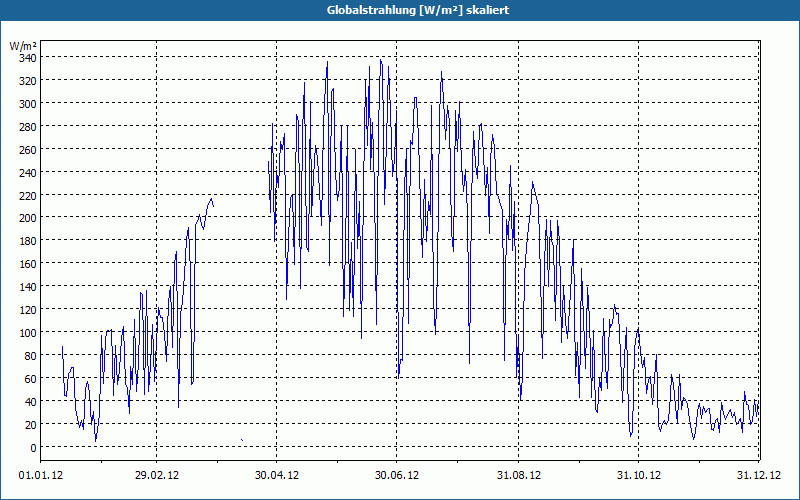Image resolution: width=800 pixels, height=500 pixels.
Task: Click the 340 y-axis label
Action: point(28,58)
